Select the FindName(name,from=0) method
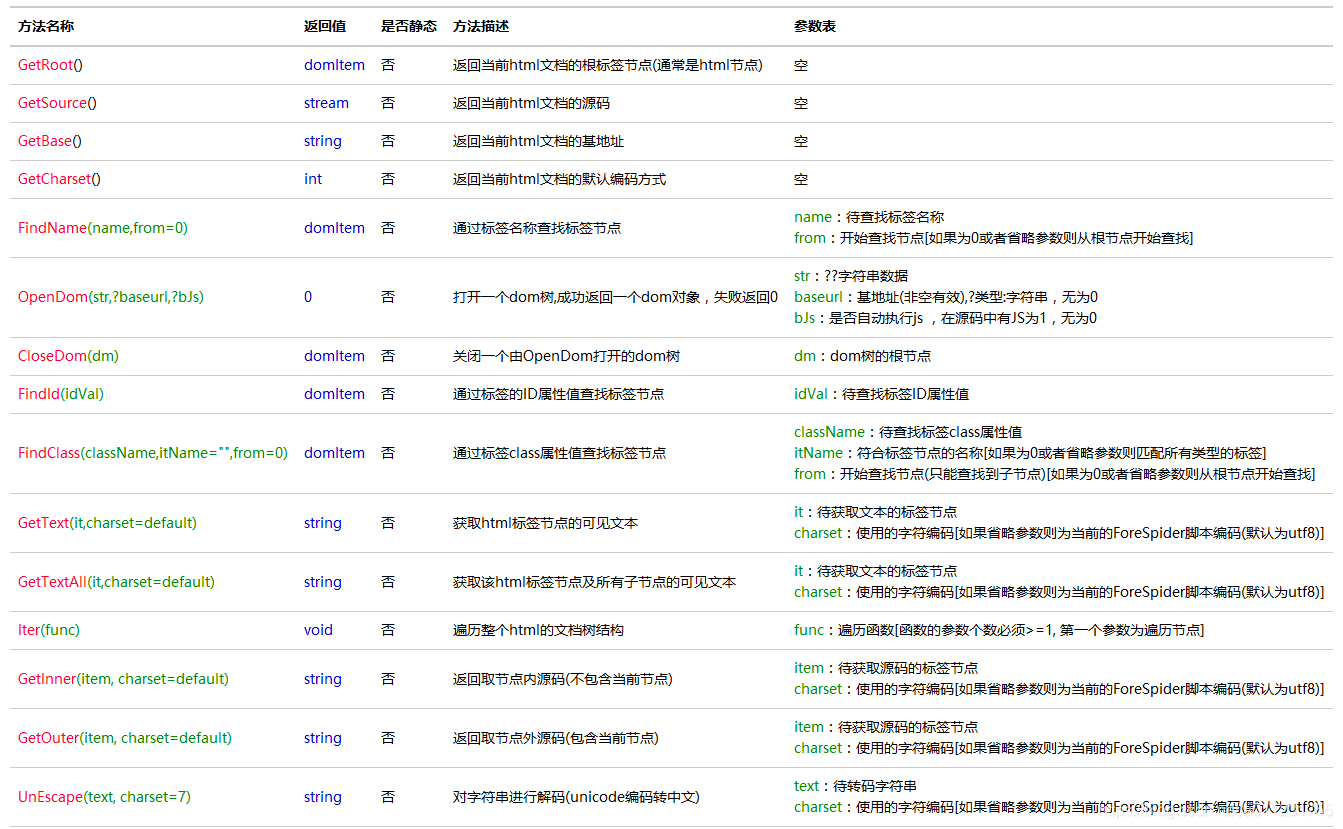 [x=103, y=228]
